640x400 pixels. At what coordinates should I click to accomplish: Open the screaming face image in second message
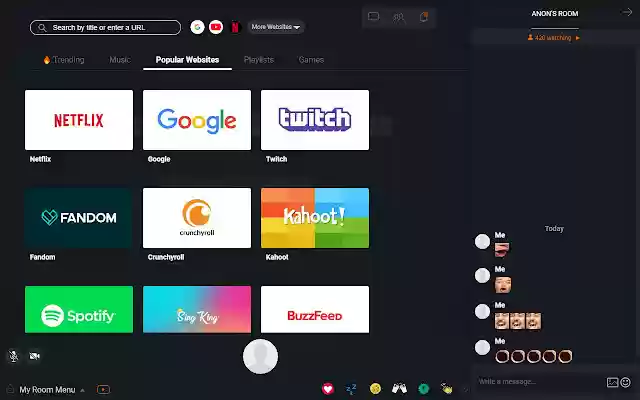503,284
